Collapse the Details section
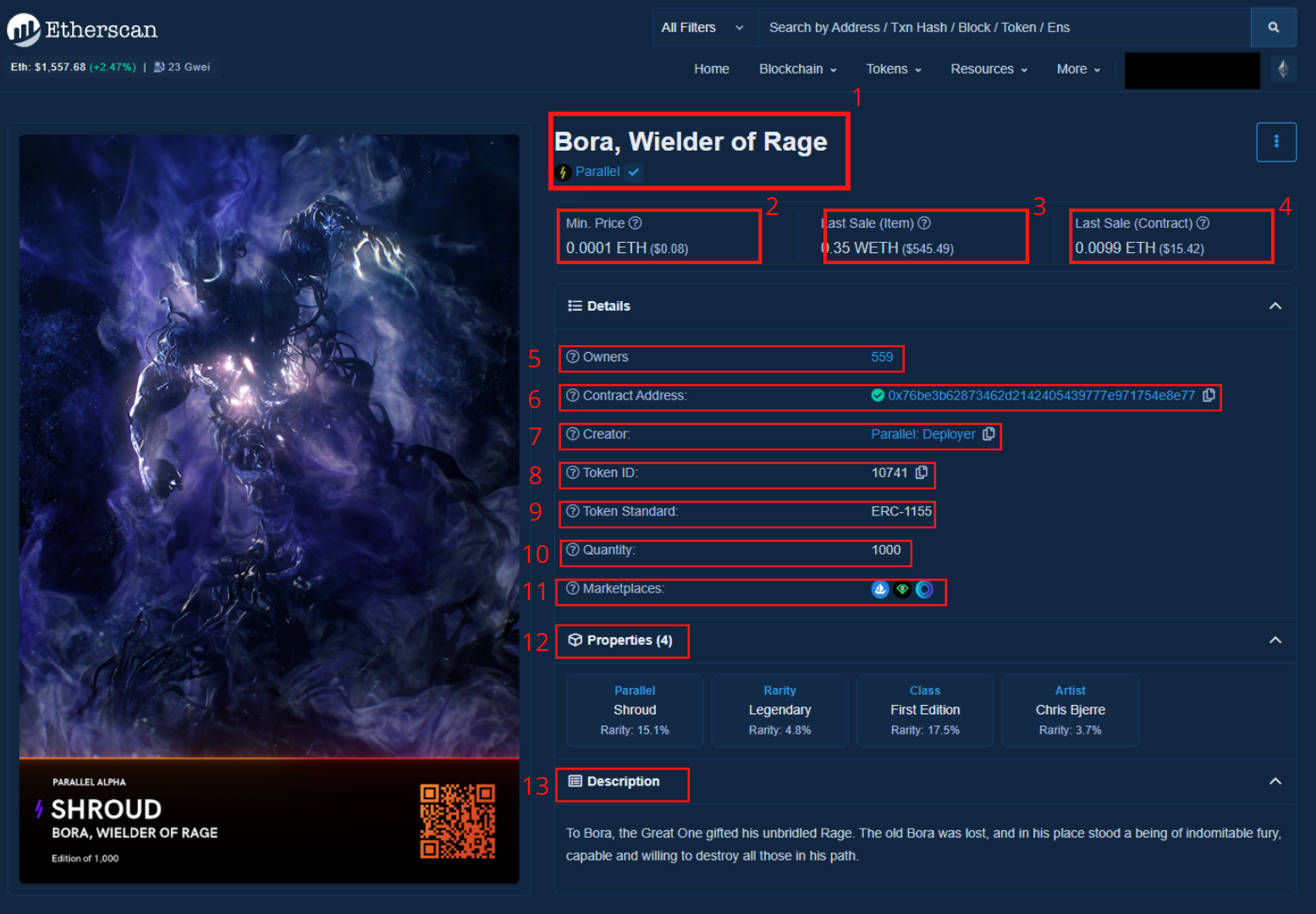 [x=1275, y=306]
